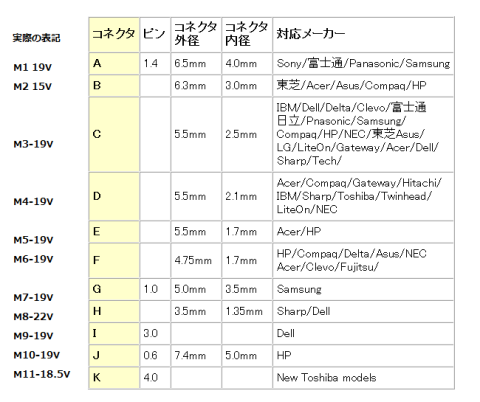Image resolution: width=480 pixels, height=402 pixels.
Task: Select the M8-22V label
Action: click(x=33, y=317)
